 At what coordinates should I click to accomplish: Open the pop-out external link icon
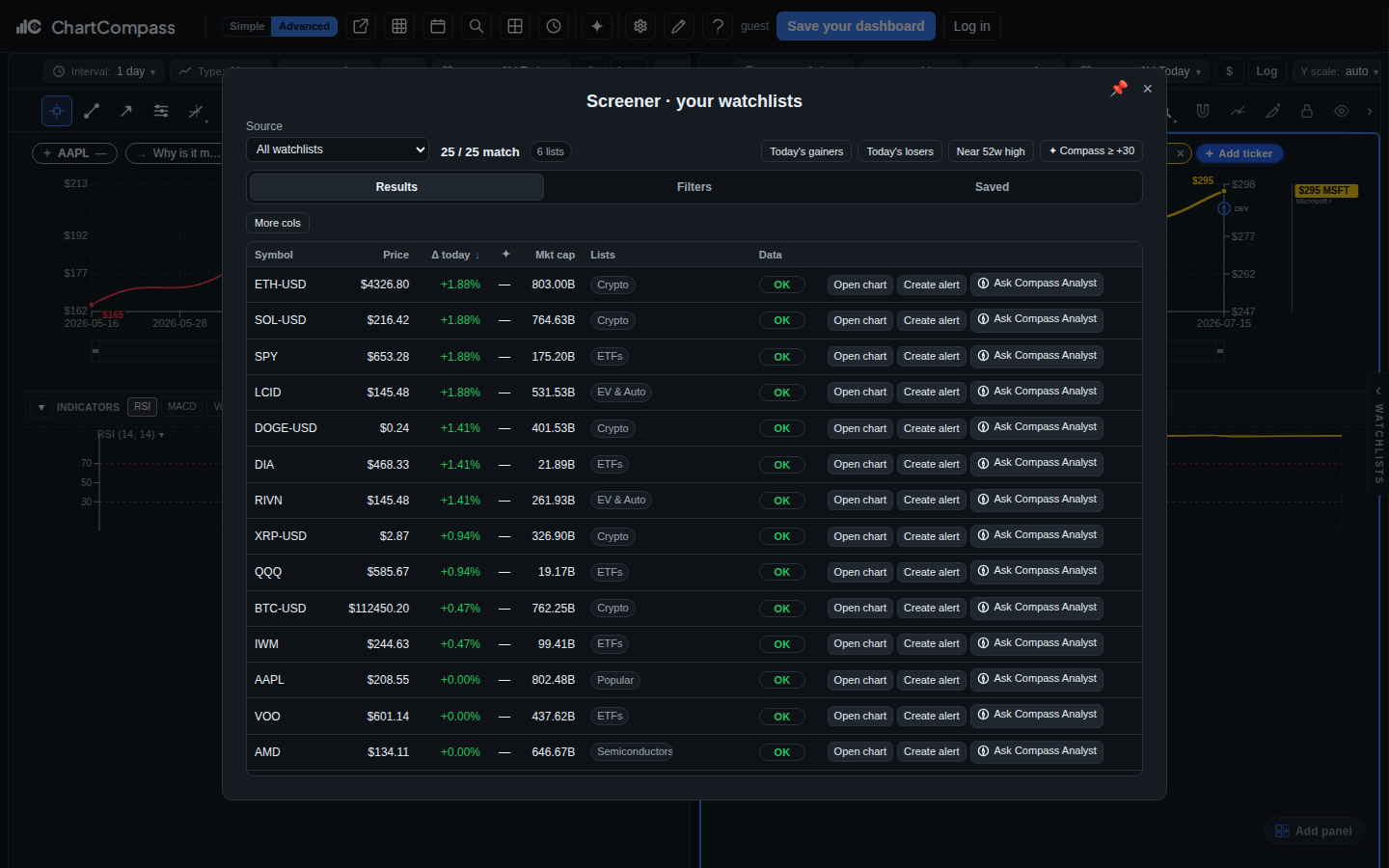click(x=361, y=26)
